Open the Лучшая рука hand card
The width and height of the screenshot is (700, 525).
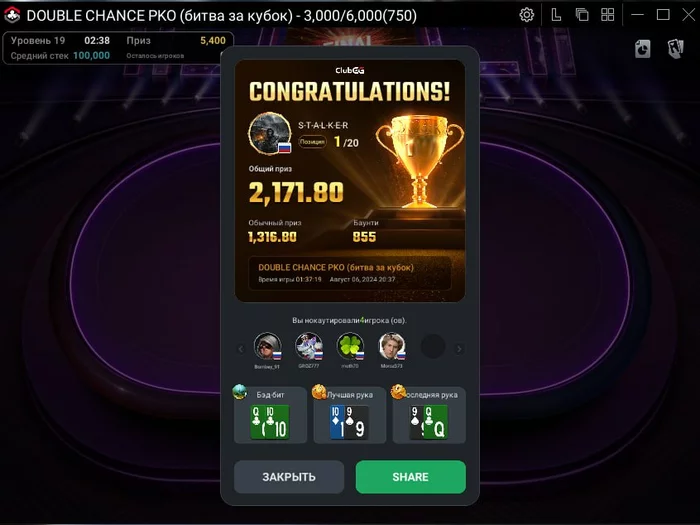tap(350, 415)
